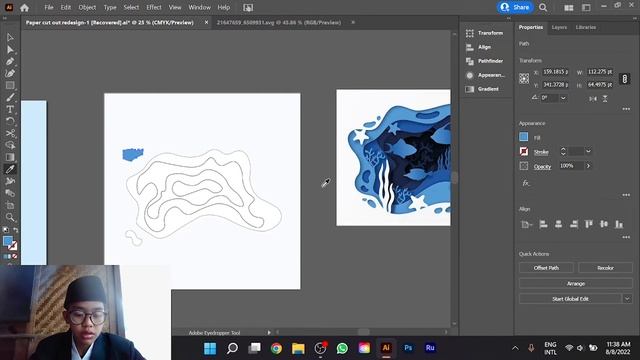Click Vertical Align Bottom icon

[619, 224]
